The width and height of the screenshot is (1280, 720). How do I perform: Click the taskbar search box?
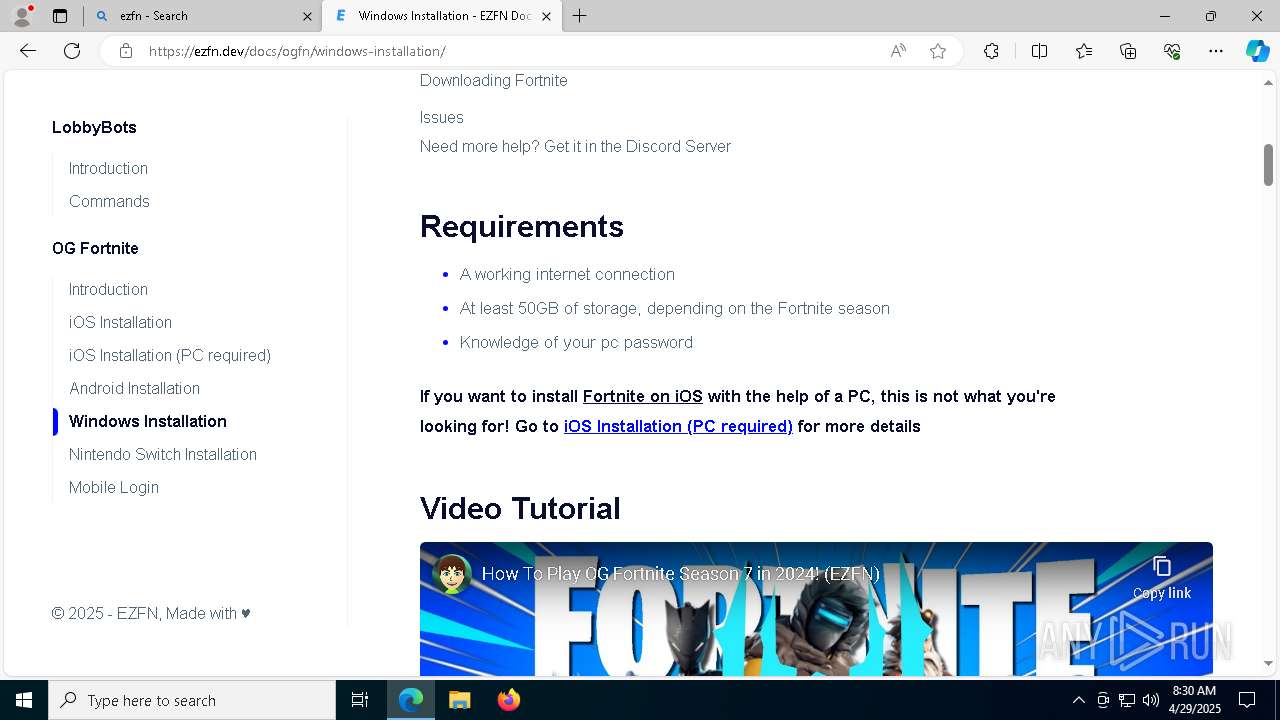[x=192, y=700]
